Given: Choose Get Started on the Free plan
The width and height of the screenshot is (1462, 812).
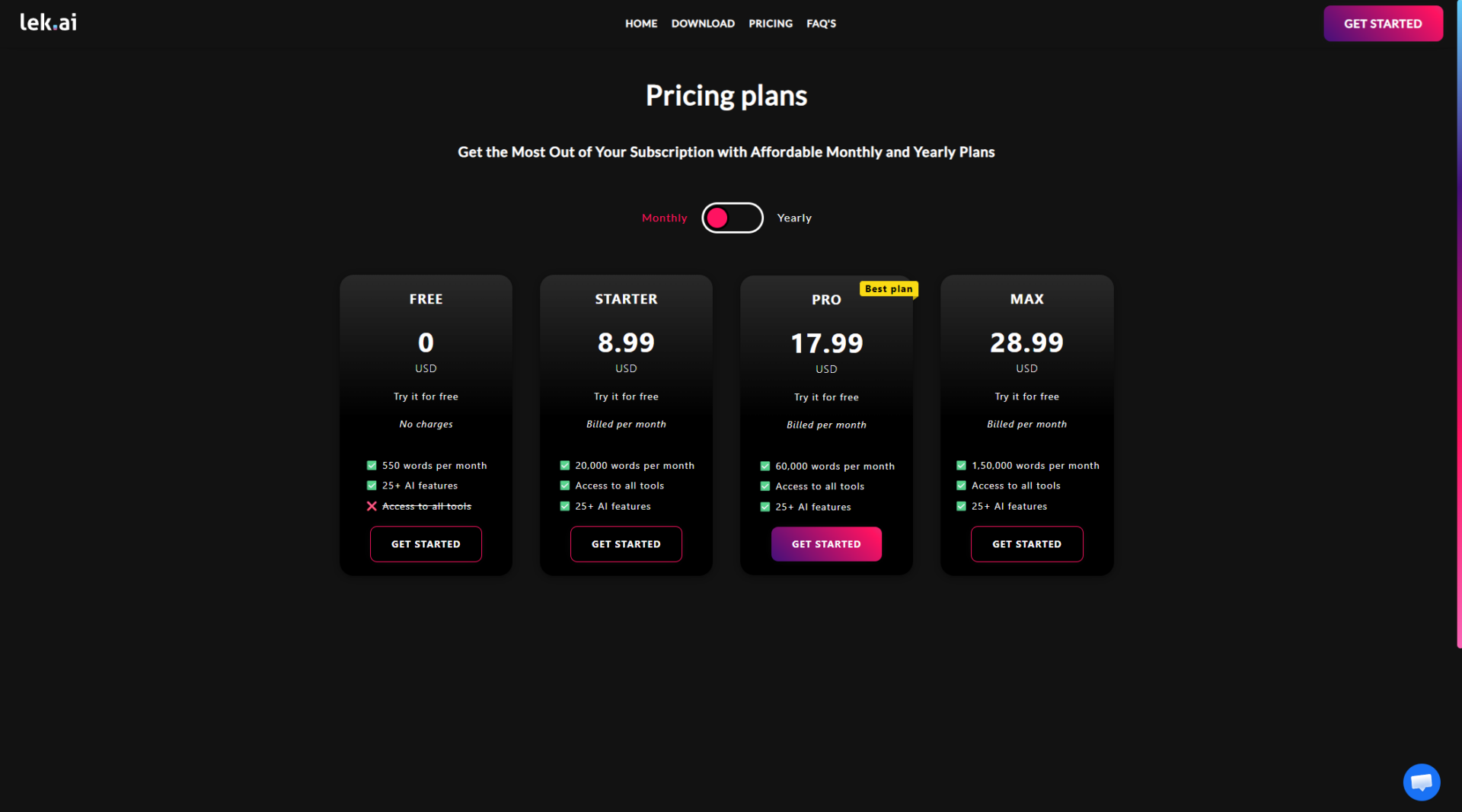Looking at the screenshot, I should (x=426, y=544).
